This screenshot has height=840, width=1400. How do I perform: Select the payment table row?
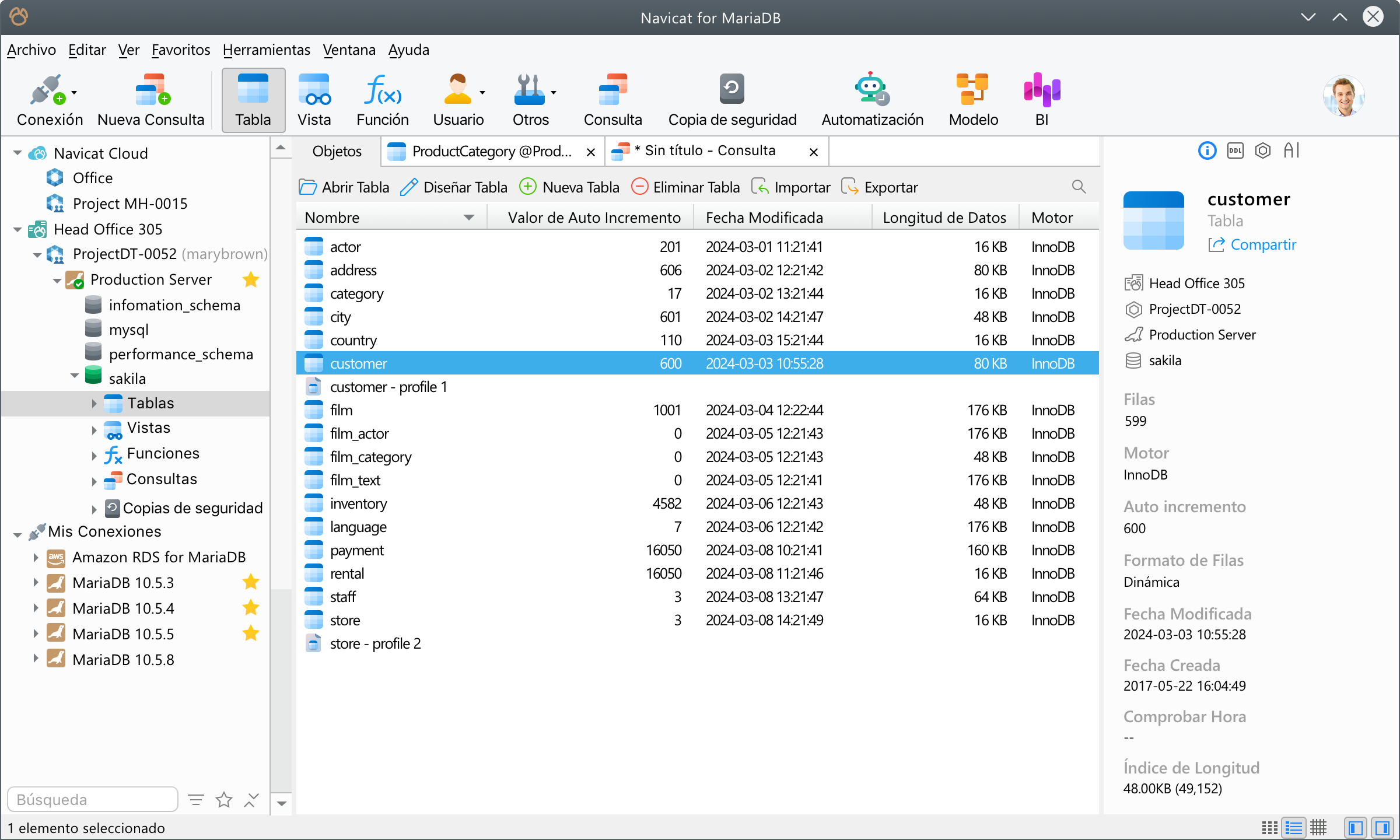coord(698,550)
